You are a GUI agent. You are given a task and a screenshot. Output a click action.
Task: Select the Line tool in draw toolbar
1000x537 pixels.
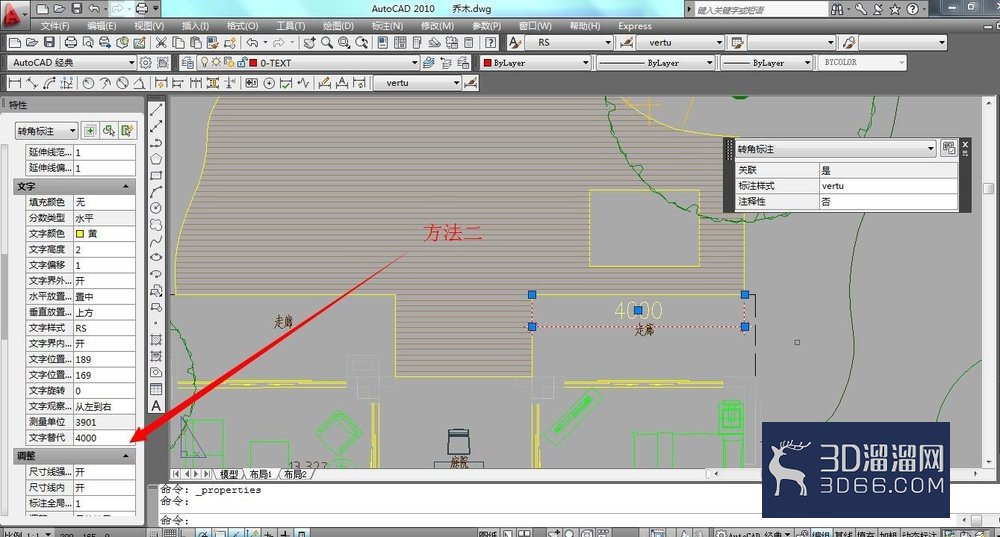click(x=156, y=110)
